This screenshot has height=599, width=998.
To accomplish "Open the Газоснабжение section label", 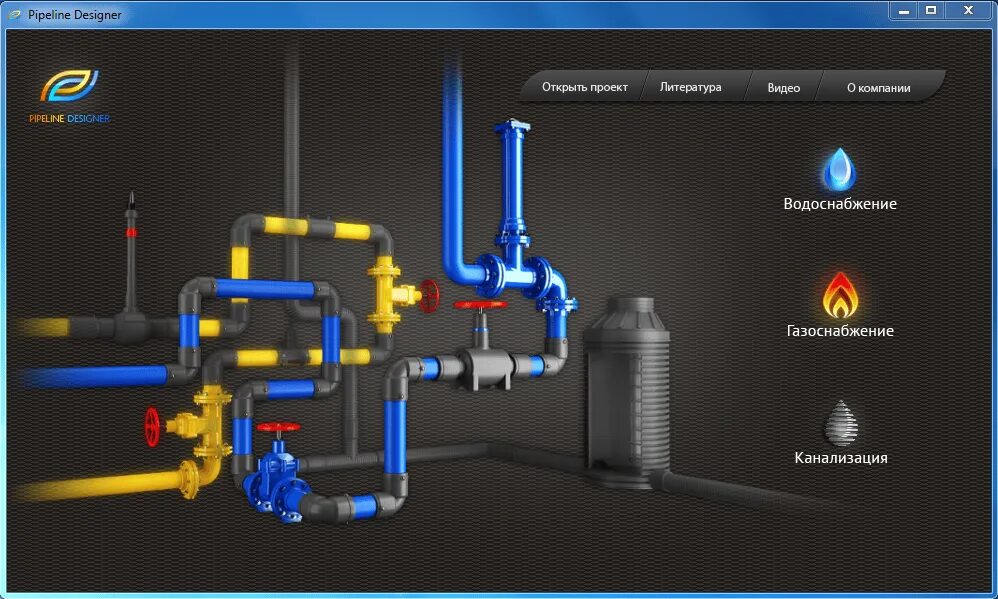I will (840, 330).
